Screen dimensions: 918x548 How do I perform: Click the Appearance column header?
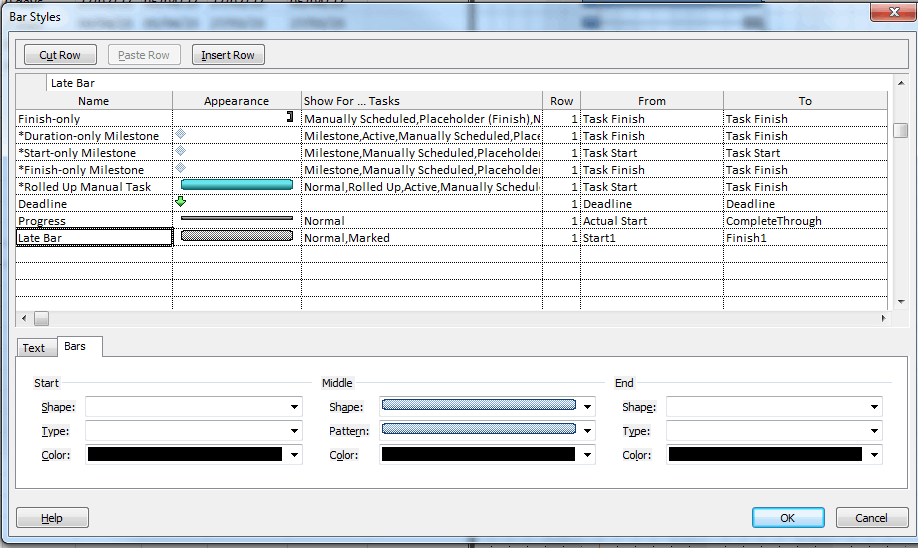pyautogui.click(x=237, y=101)
